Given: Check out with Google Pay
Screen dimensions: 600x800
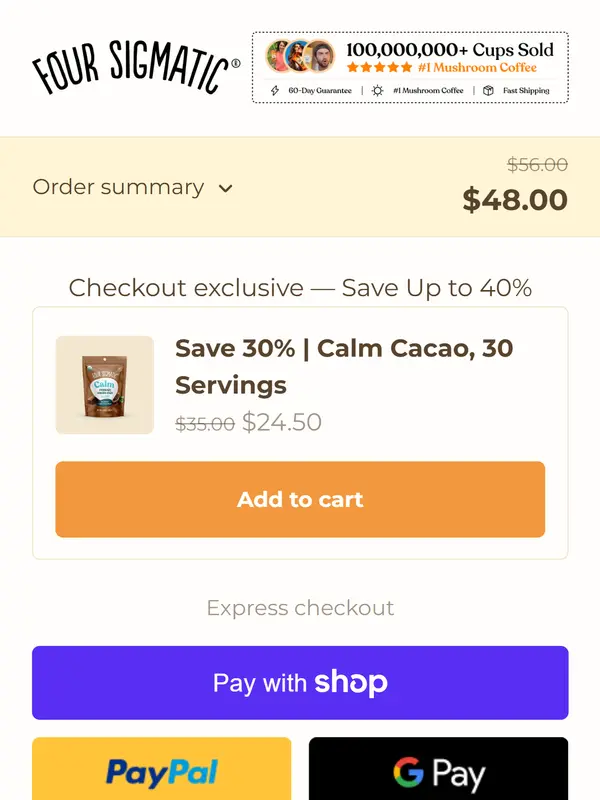Looking at the screenshot, I should [x=438, y=771].
